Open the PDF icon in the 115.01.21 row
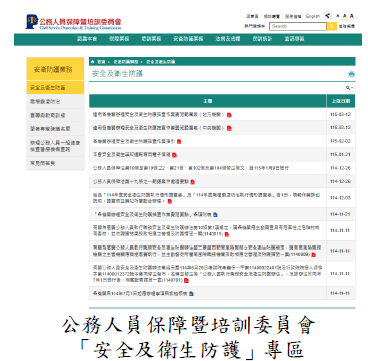368x361 pixels. tap(174, 155)
